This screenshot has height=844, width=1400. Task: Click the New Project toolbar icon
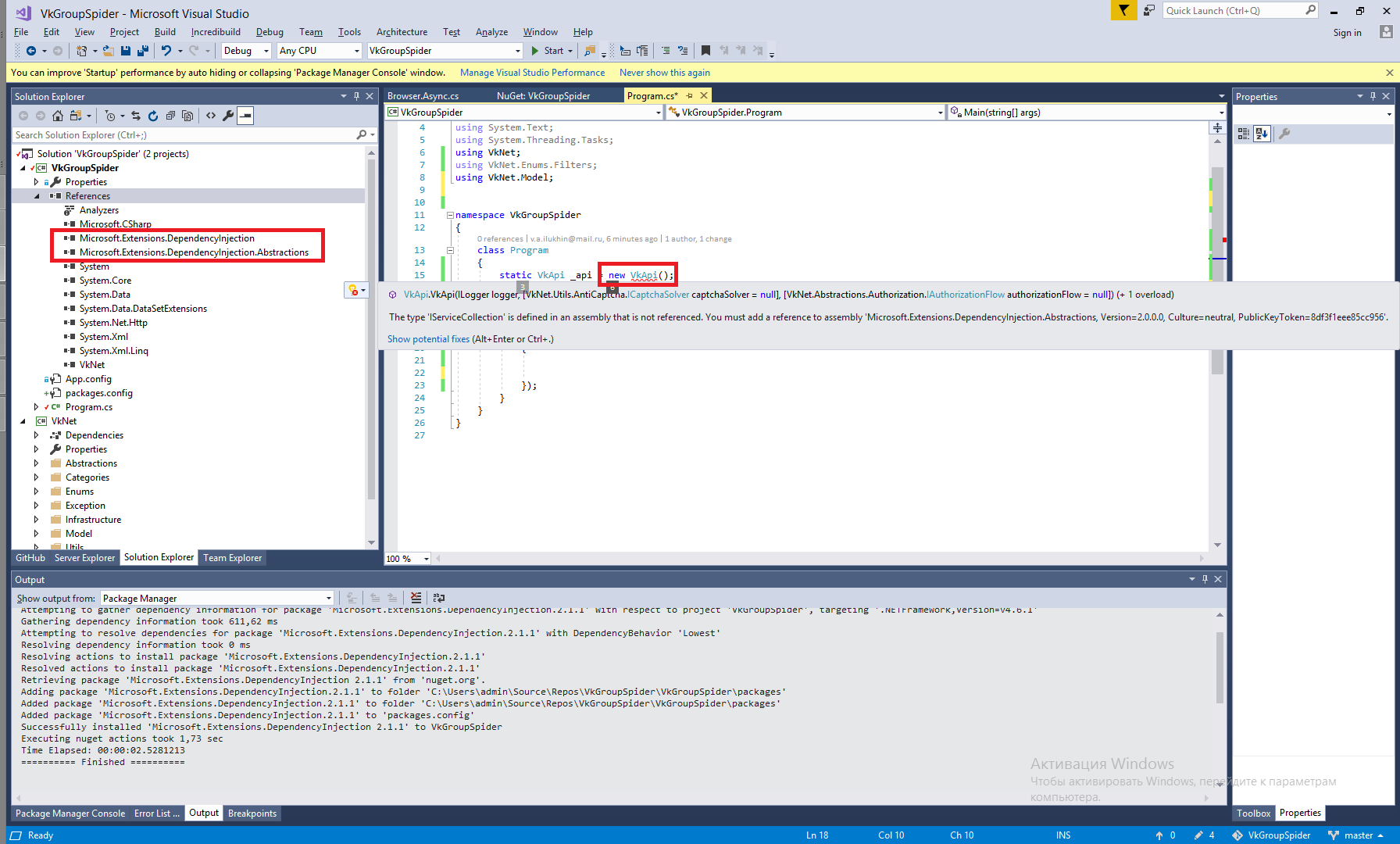(x=81, y=51)
